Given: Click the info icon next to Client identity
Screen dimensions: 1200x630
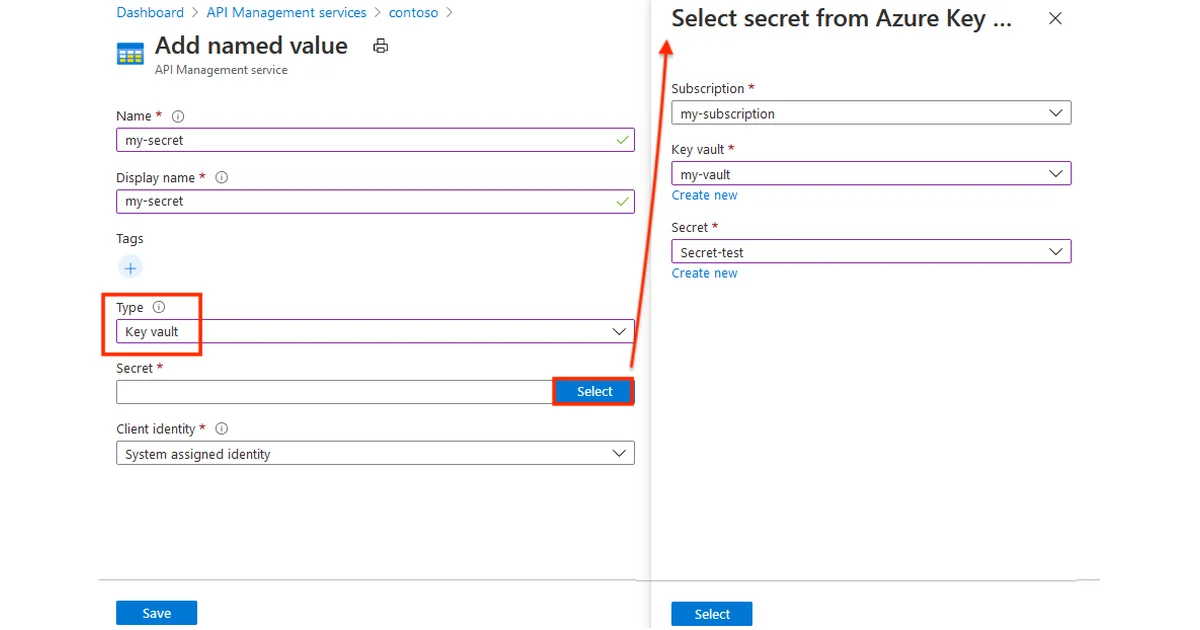Looking at the screenshot, I should (222, 428).
